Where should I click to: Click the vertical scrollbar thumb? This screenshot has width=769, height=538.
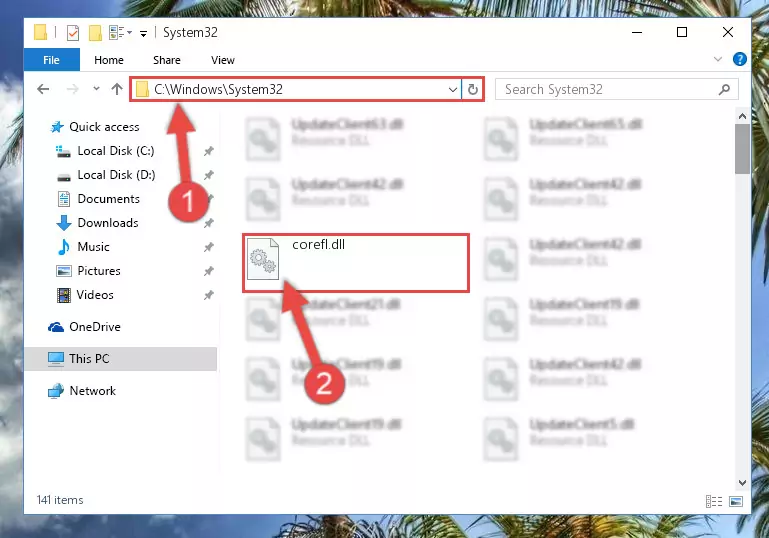pyautogui.click(x=742, y=149)
